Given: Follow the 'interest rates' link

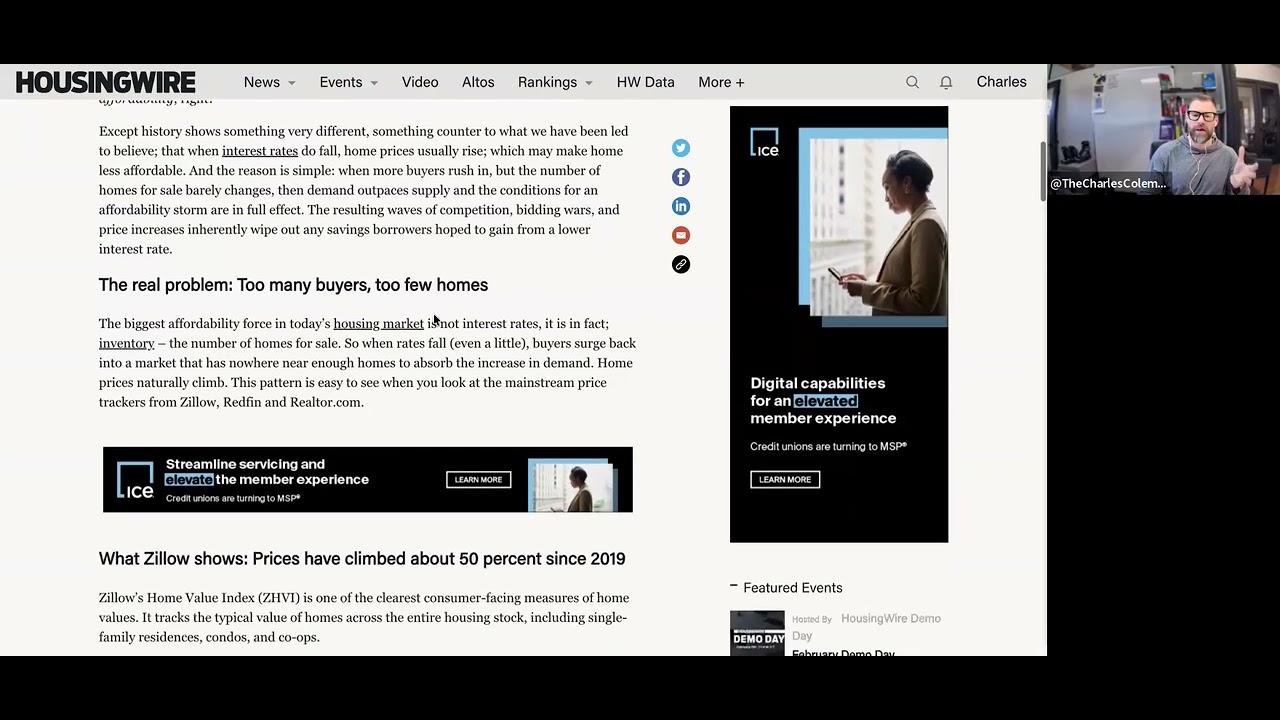Looking at the screenshot, I should click(260, 151).
